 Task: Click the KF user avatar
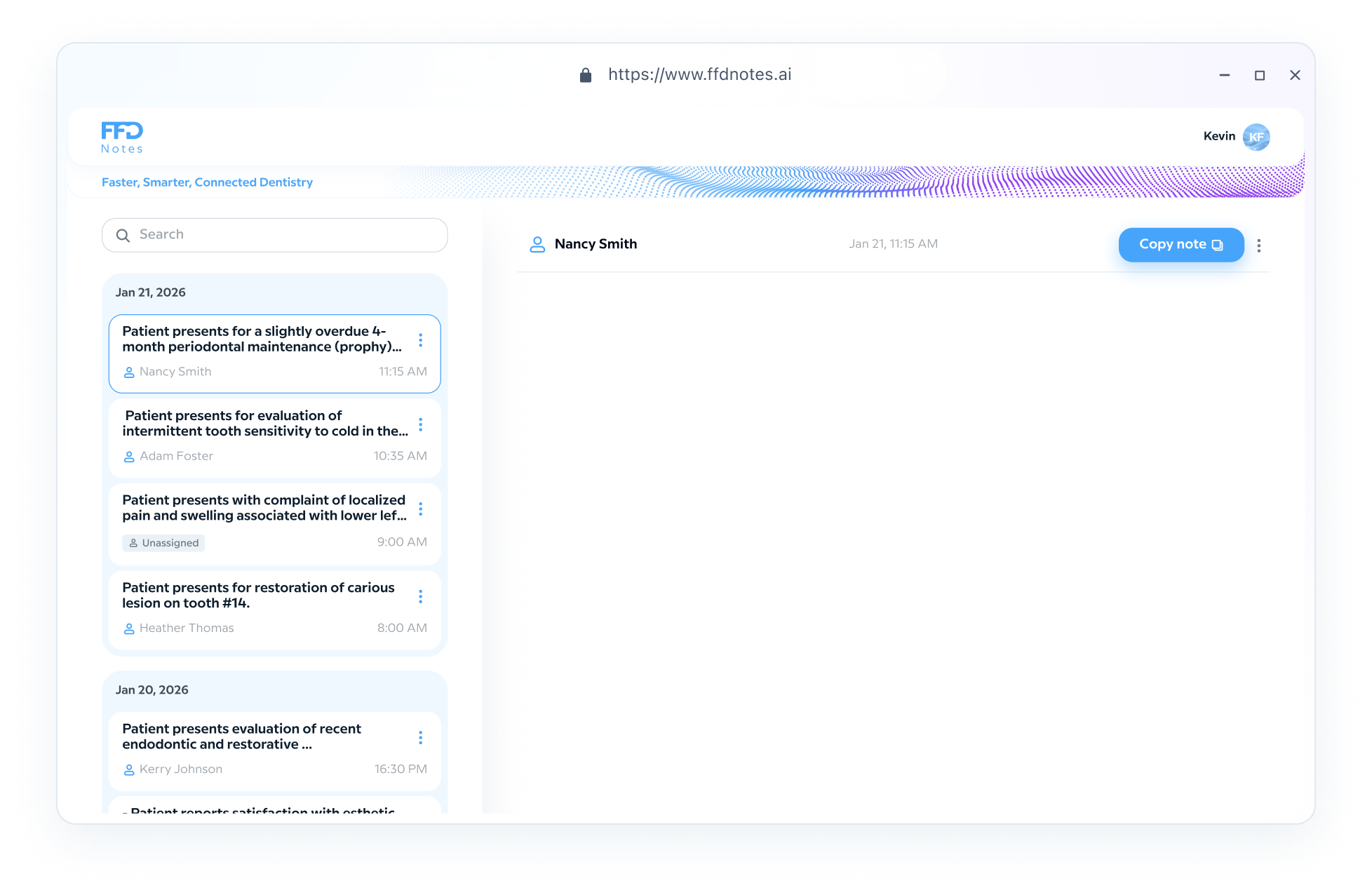[x=1256, y=137]
